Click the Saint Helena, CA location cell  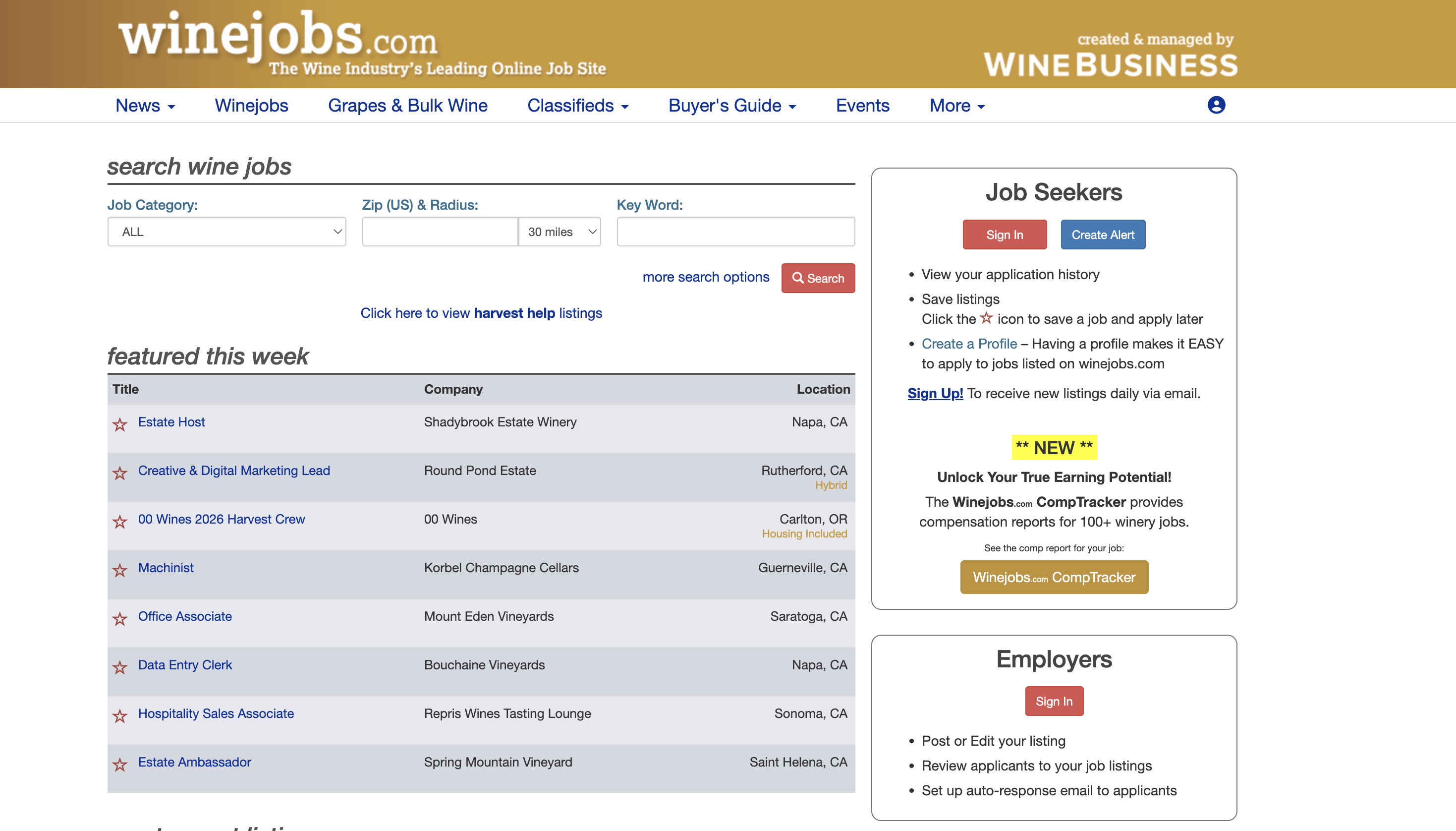click(x=798, y=762)
